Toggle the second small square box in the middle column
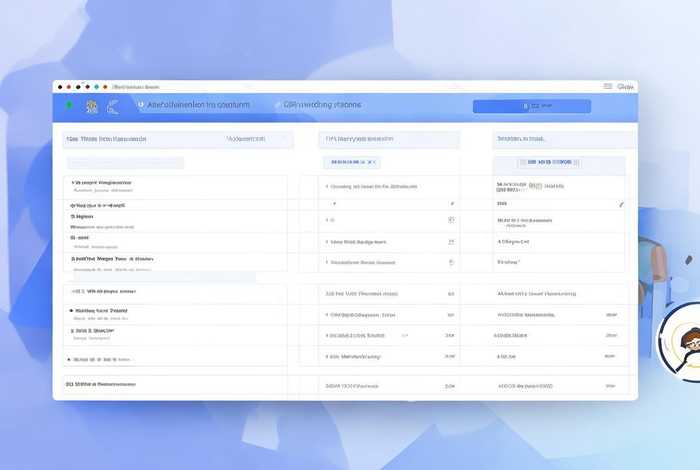The height and width of the screenshot is (470, 700). coord(451,241)
